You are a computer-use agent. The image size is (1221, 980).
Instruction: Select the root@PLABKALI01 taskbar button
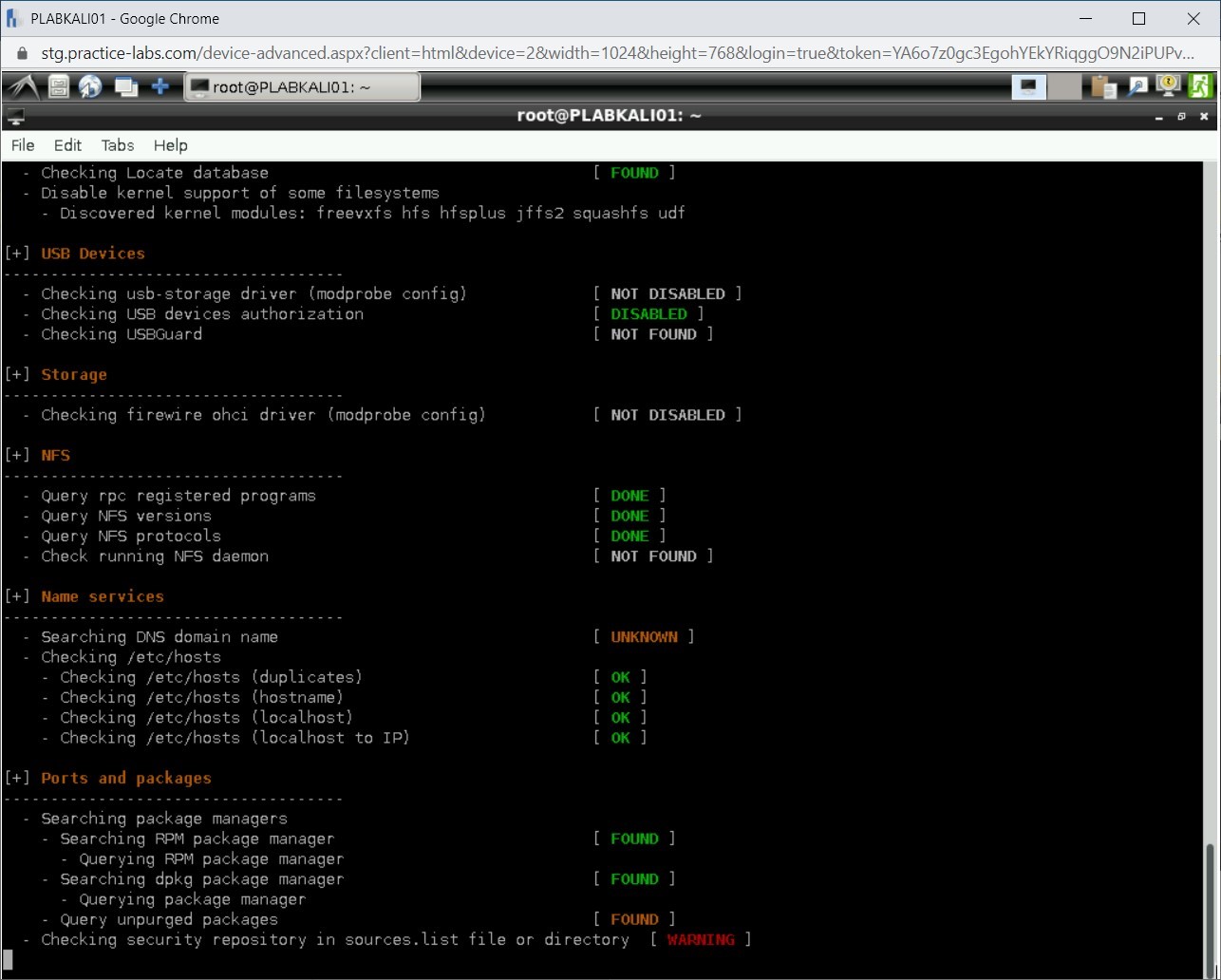tap(301, 87)
